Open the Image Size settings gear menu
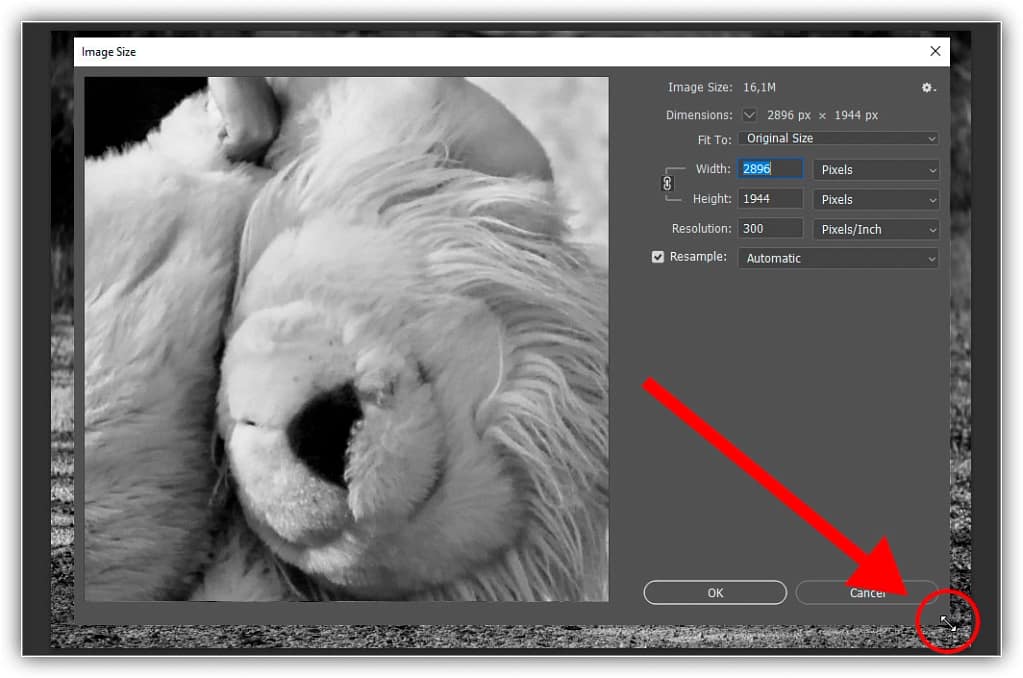This screenshot has height=678, width=1023. [x=928, y=88]
